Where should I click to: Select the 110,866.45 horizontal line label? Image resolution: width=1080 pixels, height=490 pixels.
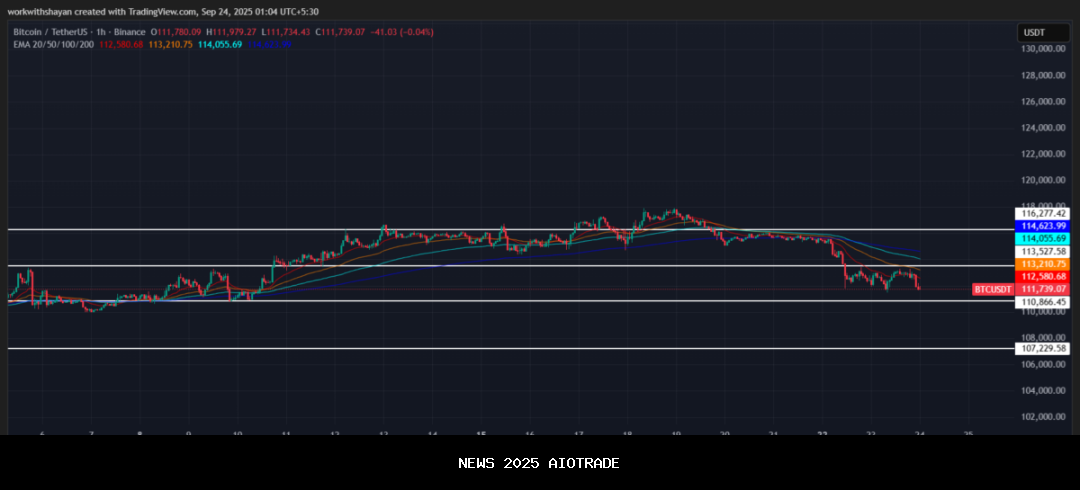1043,302
